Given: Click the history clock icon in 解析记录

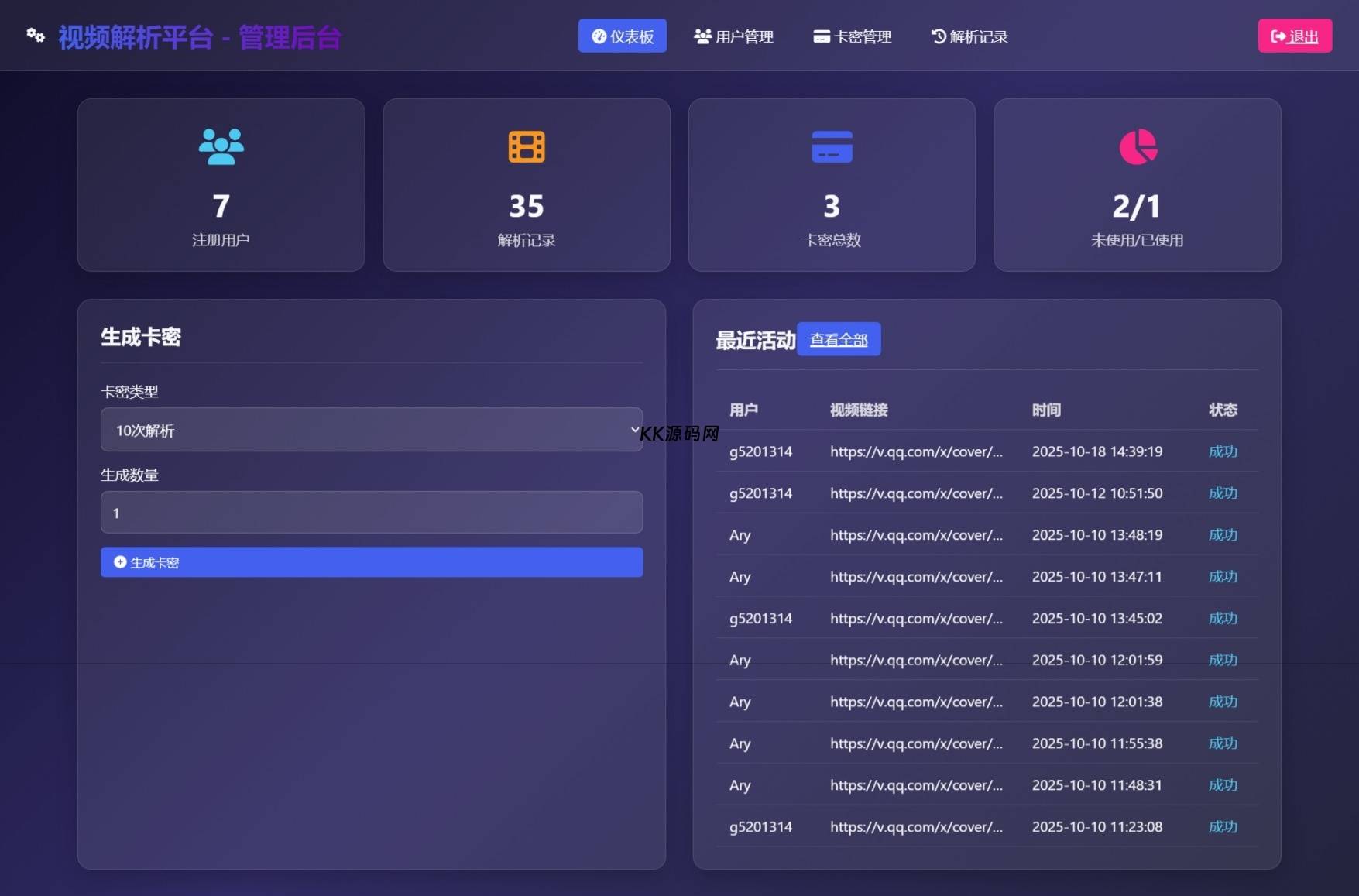Looking at the screenshot, I should point(939,36).
